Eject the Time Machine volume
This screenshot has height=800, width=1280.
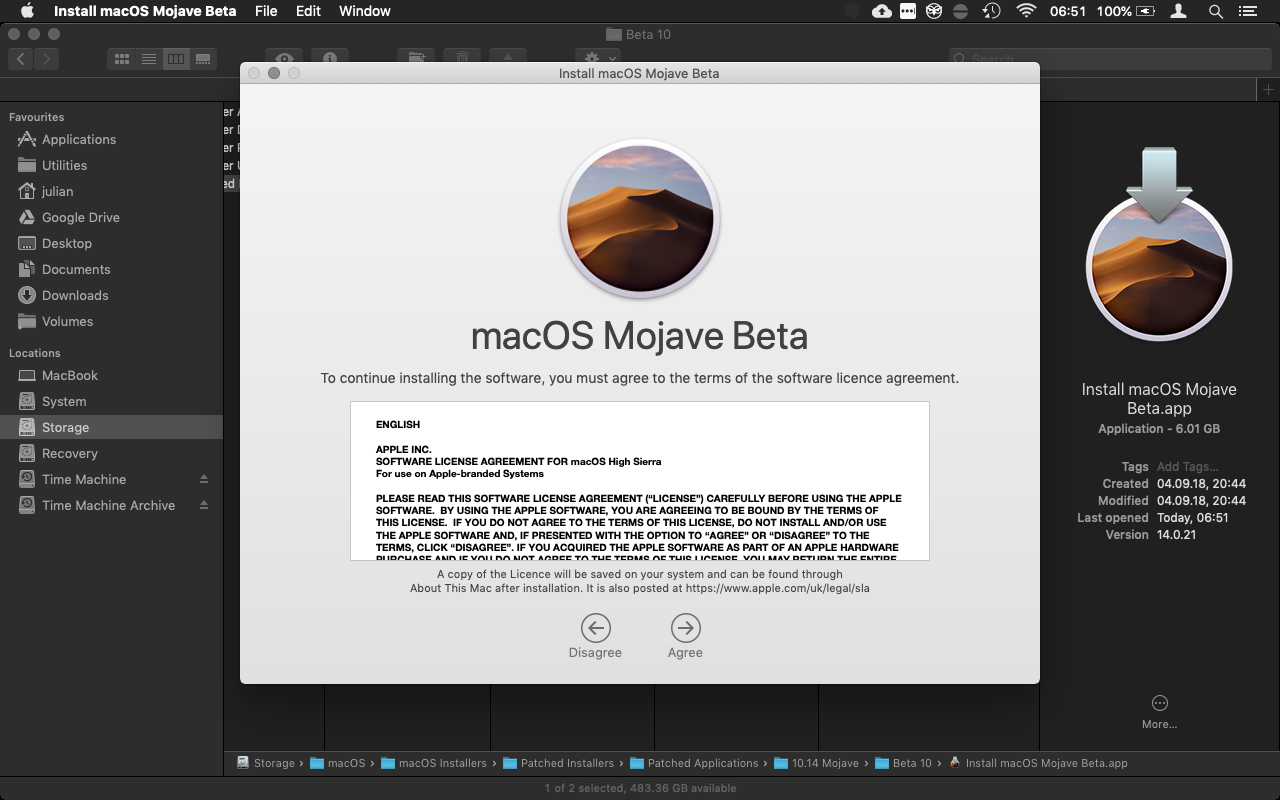(x=204, y=479)
